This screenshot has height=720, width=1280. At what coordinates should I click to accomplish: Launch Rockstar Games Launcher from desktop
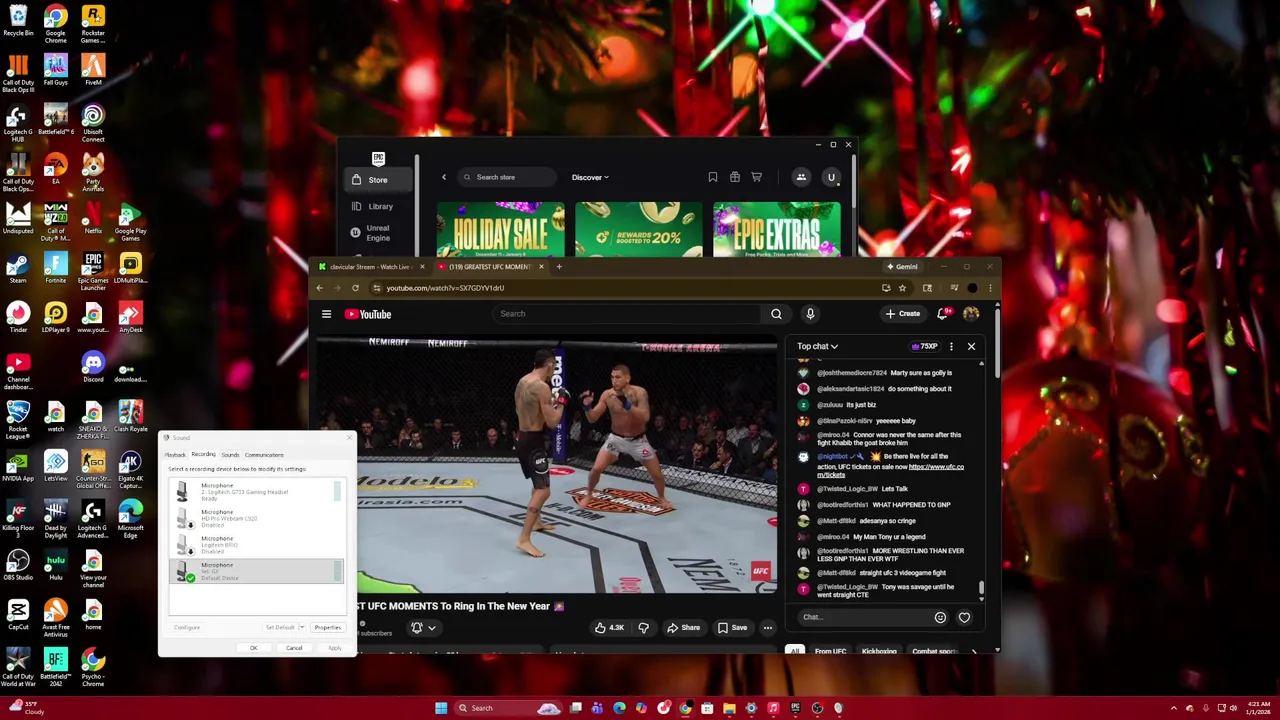click(x=93, y=24)
